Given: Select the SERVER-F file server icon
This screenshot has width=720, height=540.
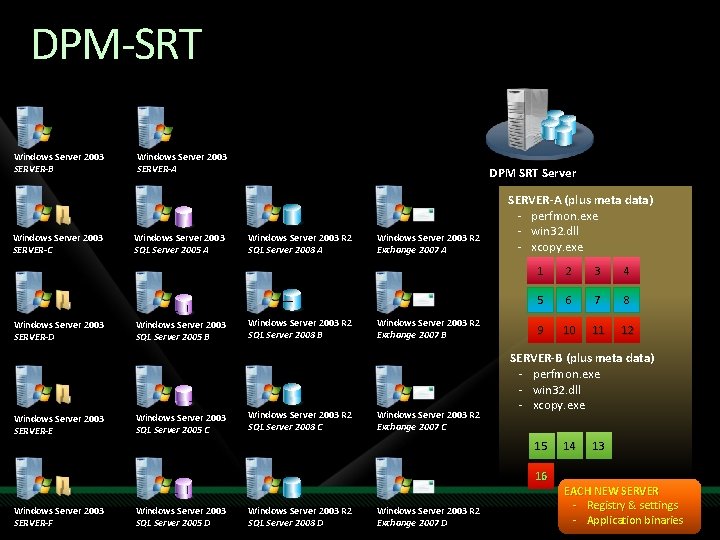Looking at the screenshot, I should click(x=43, y=478).
